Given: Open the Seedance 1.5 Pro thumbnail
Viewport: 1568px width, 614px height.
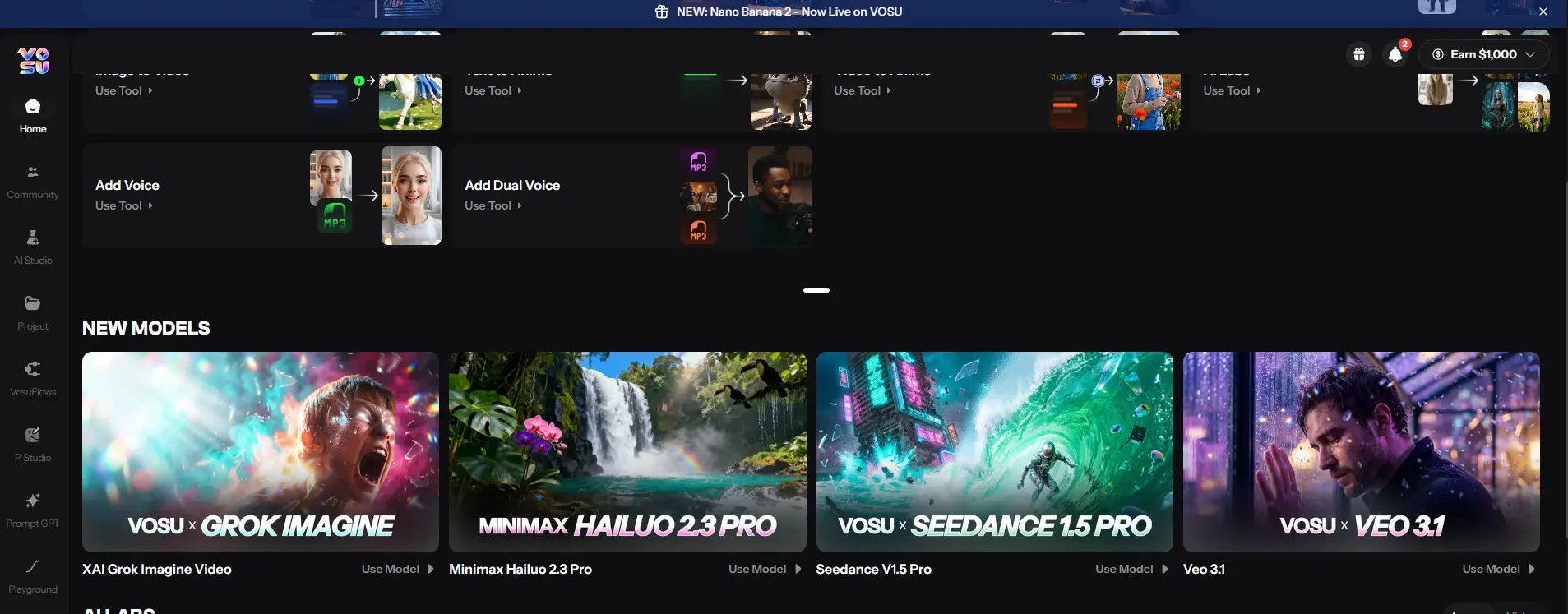Looking at the screenshot, I should (995, 452).
